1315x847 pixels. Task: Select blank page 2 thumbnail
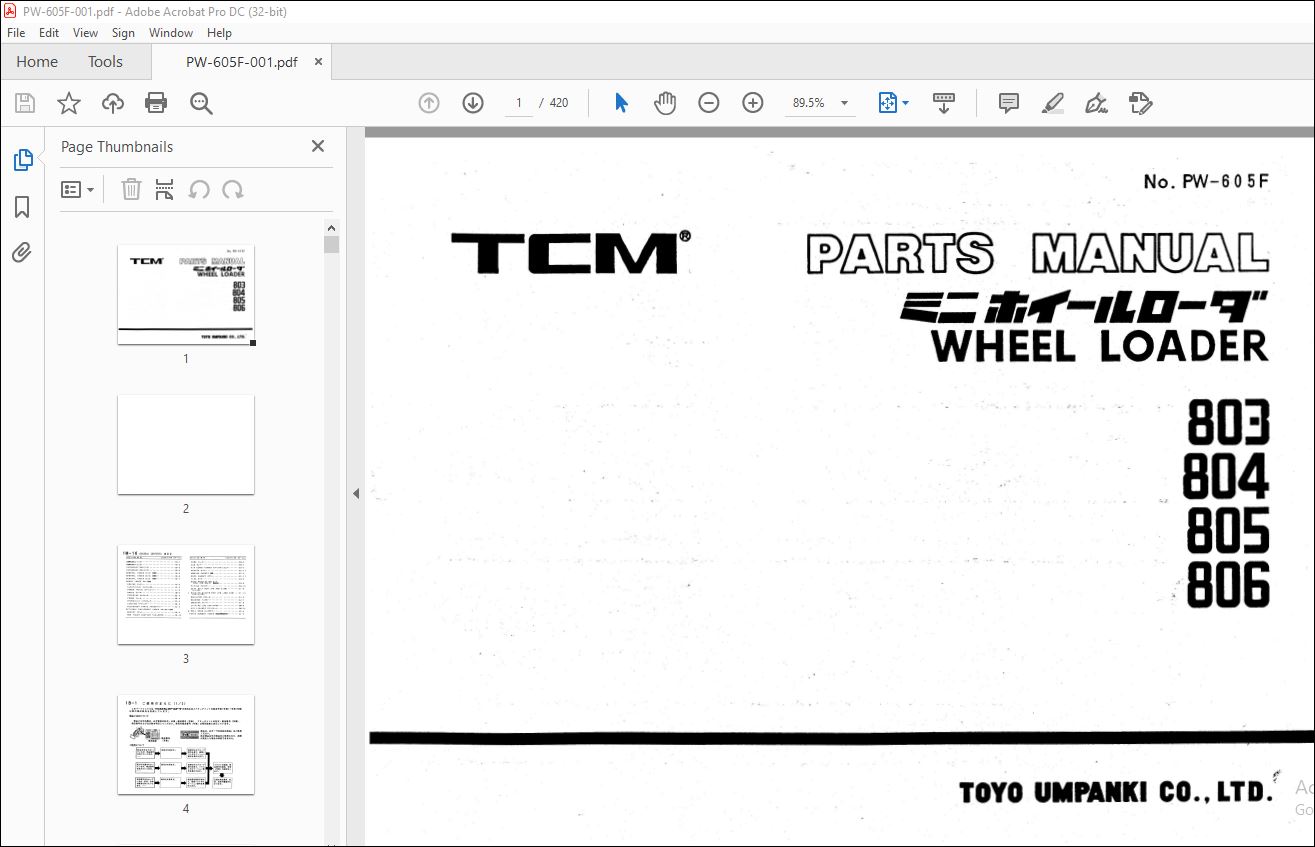186,444
